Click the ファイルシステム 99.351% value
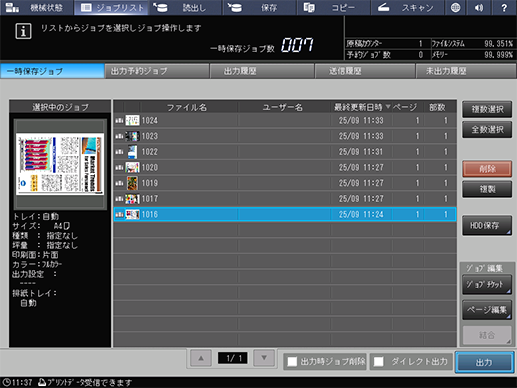Screen dimensions: 517x388 (498, 44)
